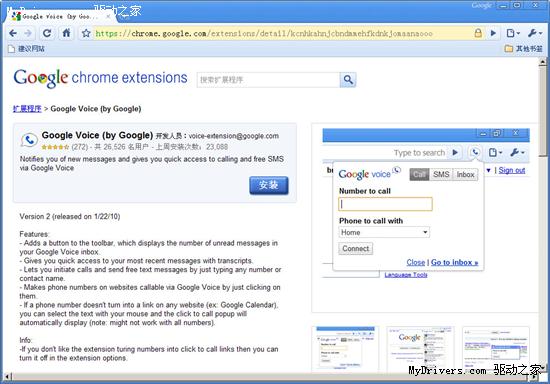Click the Google Voice phone bubble icon
550x384 pixels.
tap(29, 140)
